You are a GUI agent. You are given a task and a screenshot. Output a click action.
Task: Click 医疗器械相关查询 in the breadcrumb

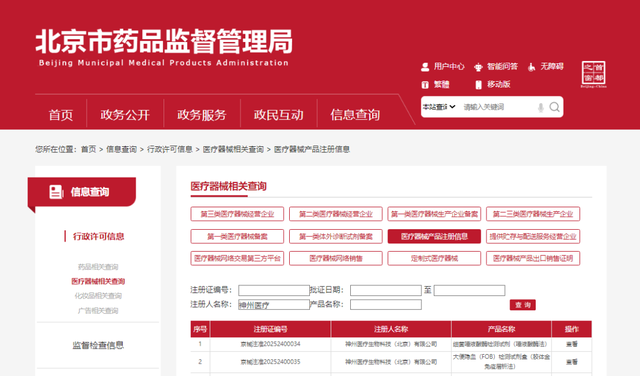[233, 149]
